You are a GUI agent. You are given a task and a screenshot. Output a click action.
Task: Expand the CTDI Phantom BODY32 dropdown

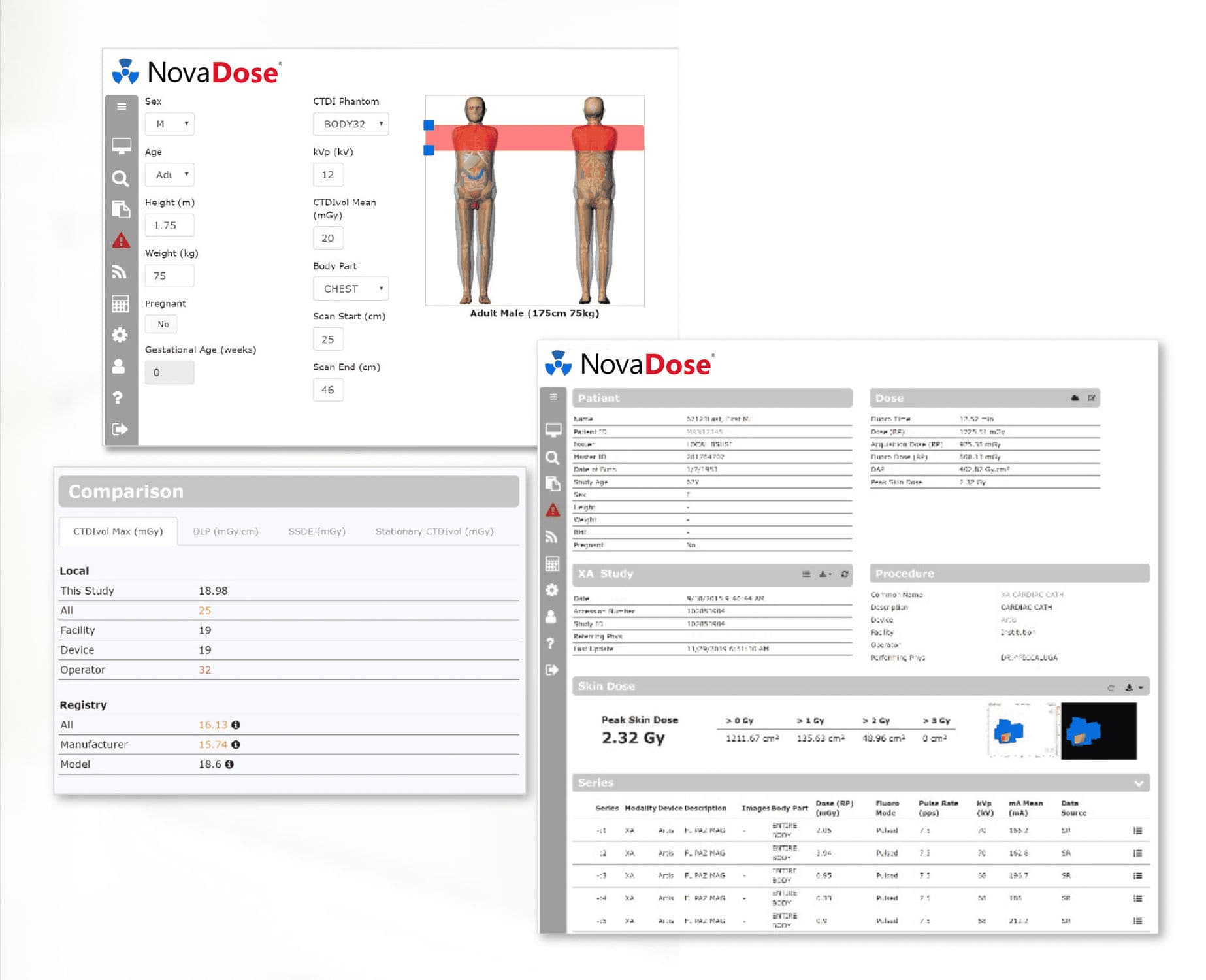[x=351, y=123]
